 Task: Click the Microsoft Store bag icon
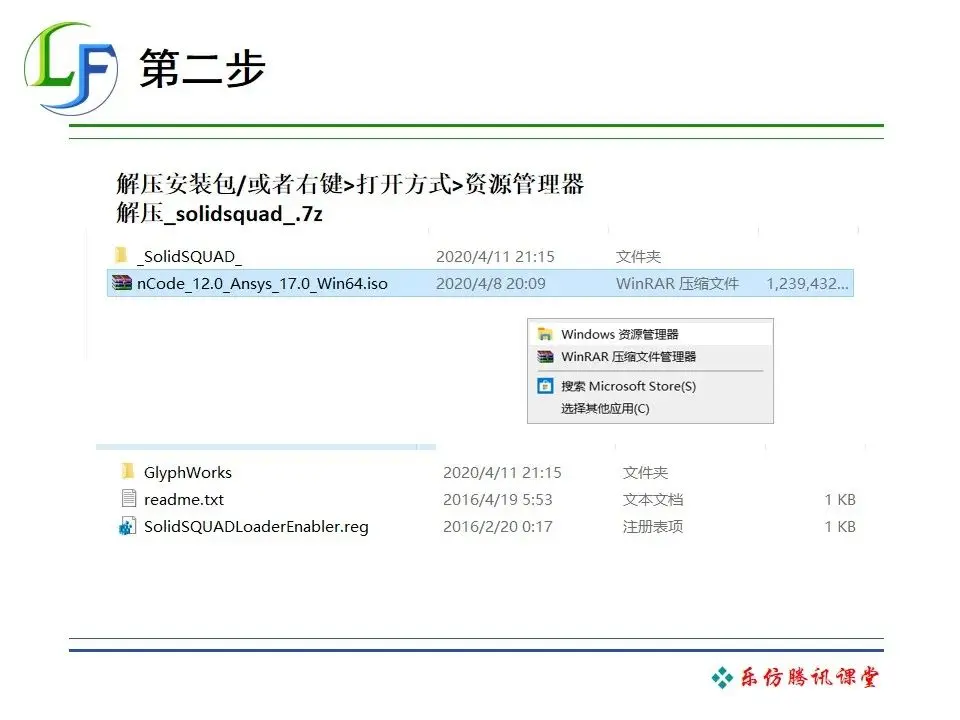pos(545,386)
